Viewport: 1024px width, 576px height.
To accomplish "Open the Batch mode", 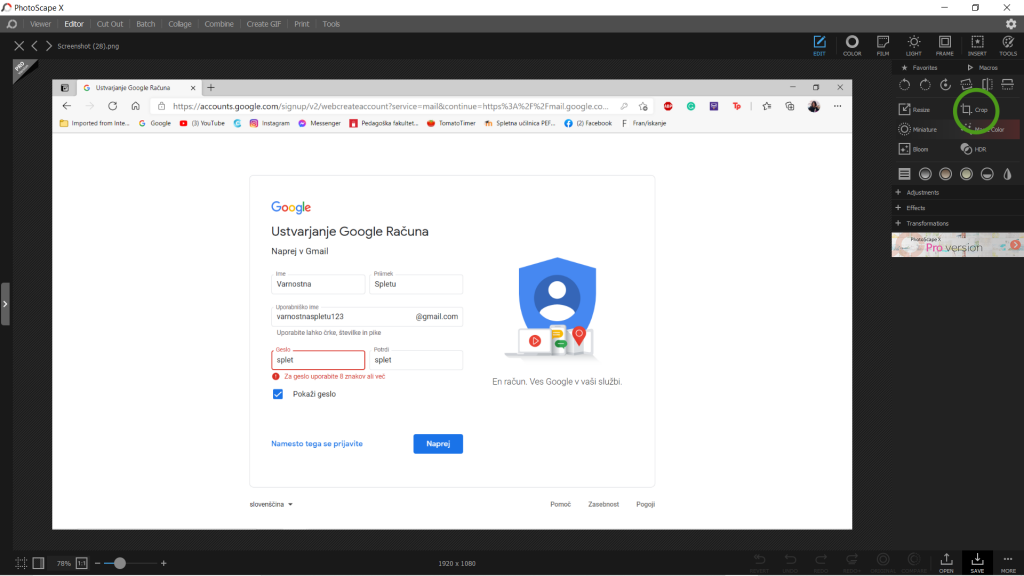I will 146,24.
